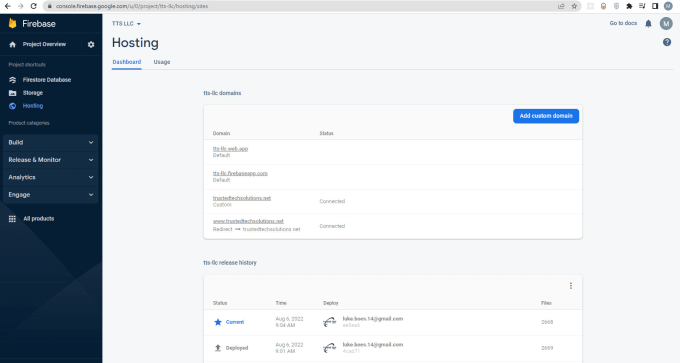Open the TTS LLC project dropdown
The height and width of the screenshot is (363, 680).
click(126, 23)
